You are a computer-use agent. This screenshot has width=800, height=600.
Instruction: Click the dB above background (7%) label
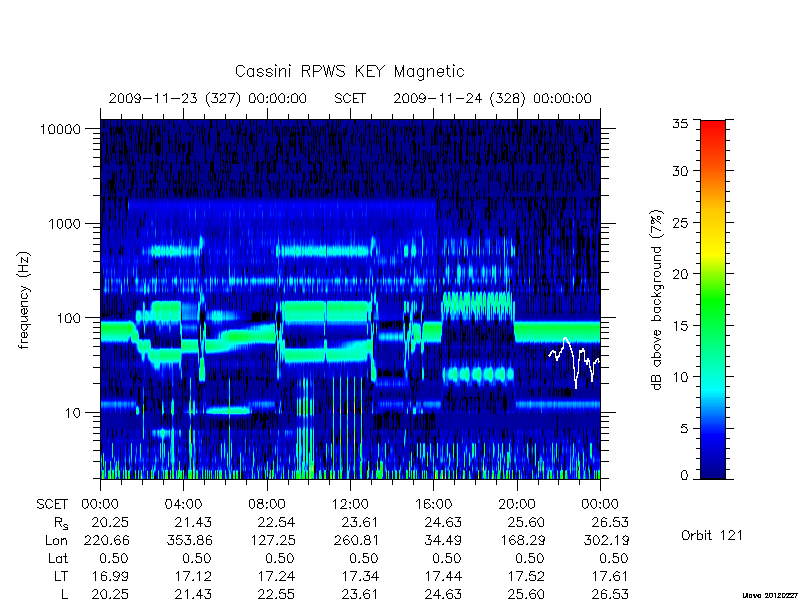click(x=658, y=300)
